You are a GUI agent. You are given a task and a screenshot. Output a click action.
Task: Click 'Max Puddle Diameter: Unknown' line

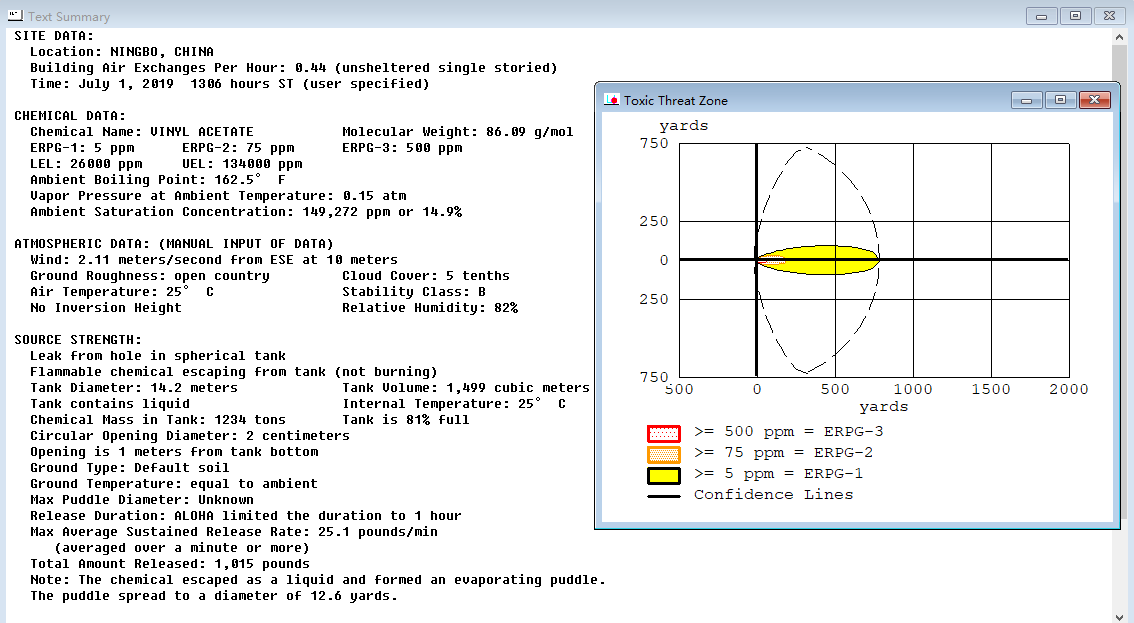[x=142, y=499]
